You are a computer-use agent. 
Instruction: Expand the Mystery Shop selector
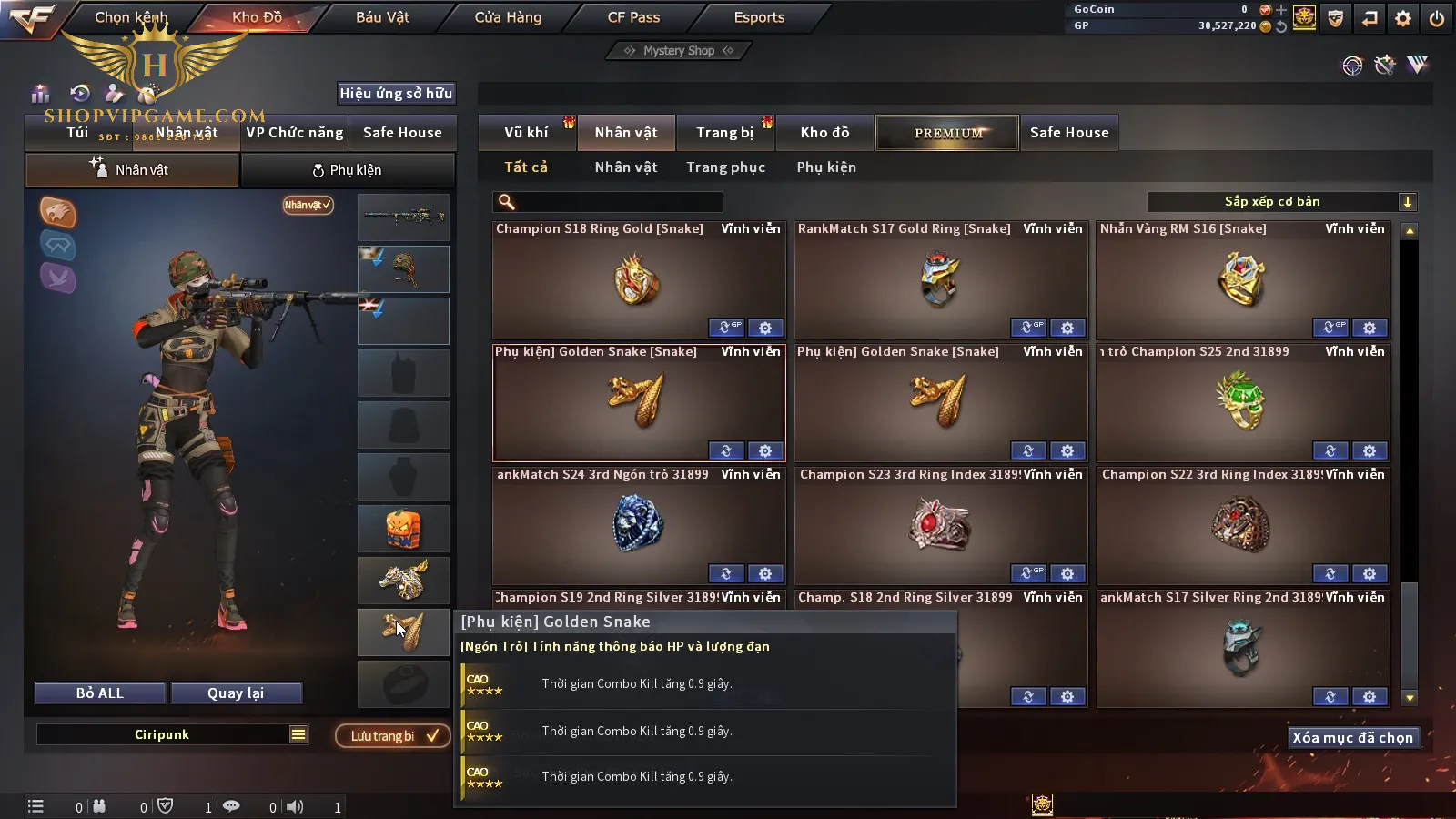[x=678, y=51]
